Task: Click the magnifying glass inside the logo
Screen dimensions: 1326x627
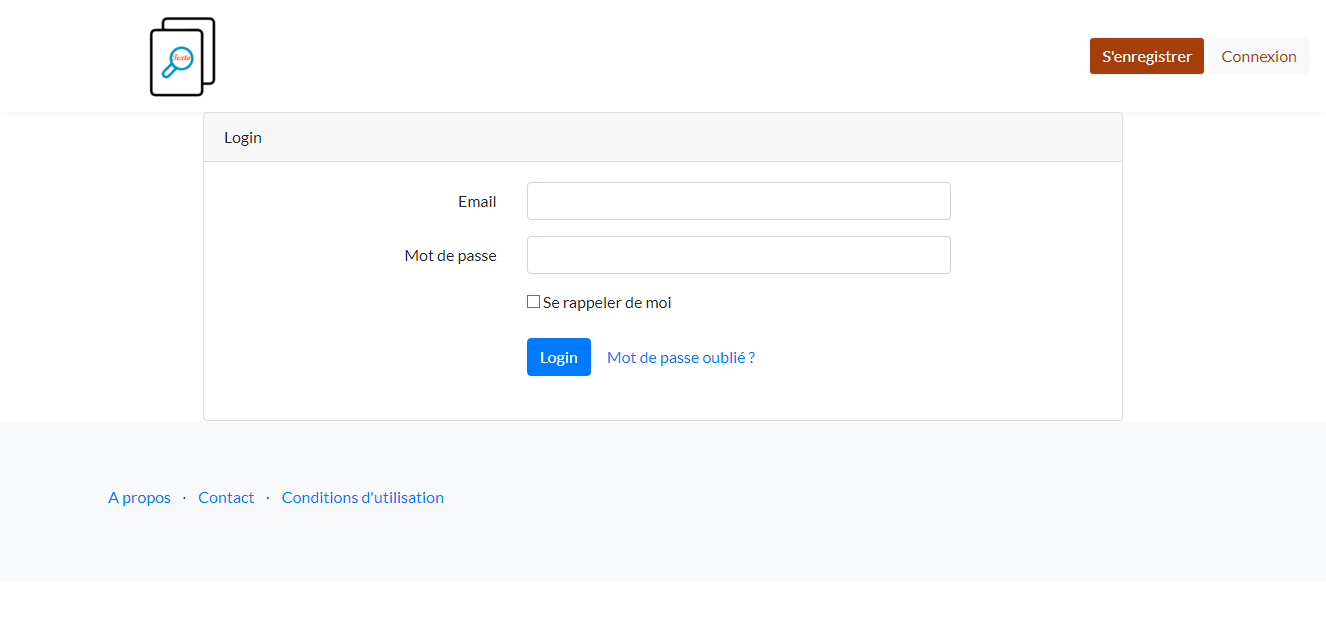Action: [x=178, y=62]
